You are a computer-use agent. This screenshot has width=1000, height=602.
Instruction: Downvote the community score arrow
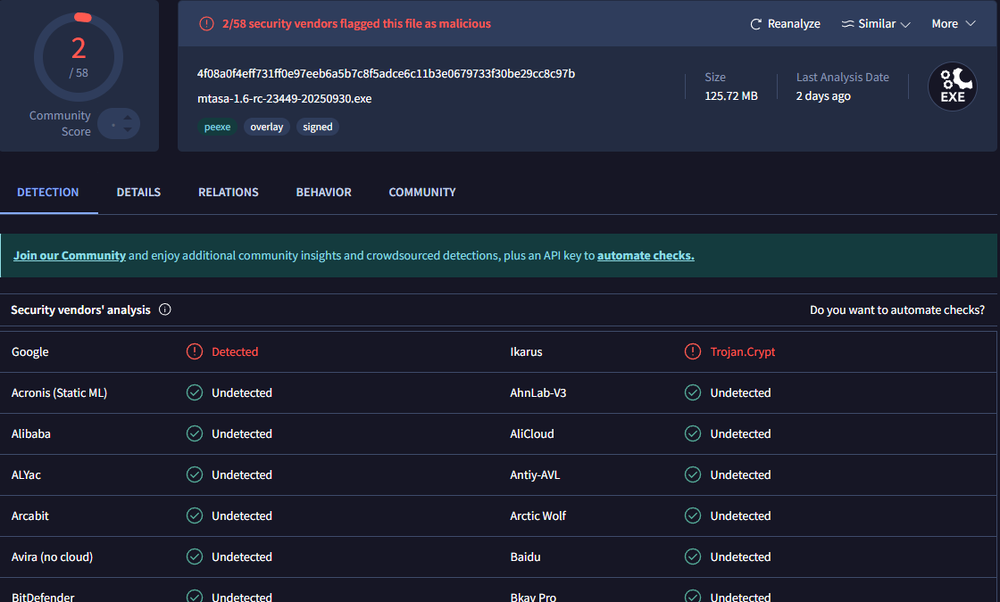point(128,129)
